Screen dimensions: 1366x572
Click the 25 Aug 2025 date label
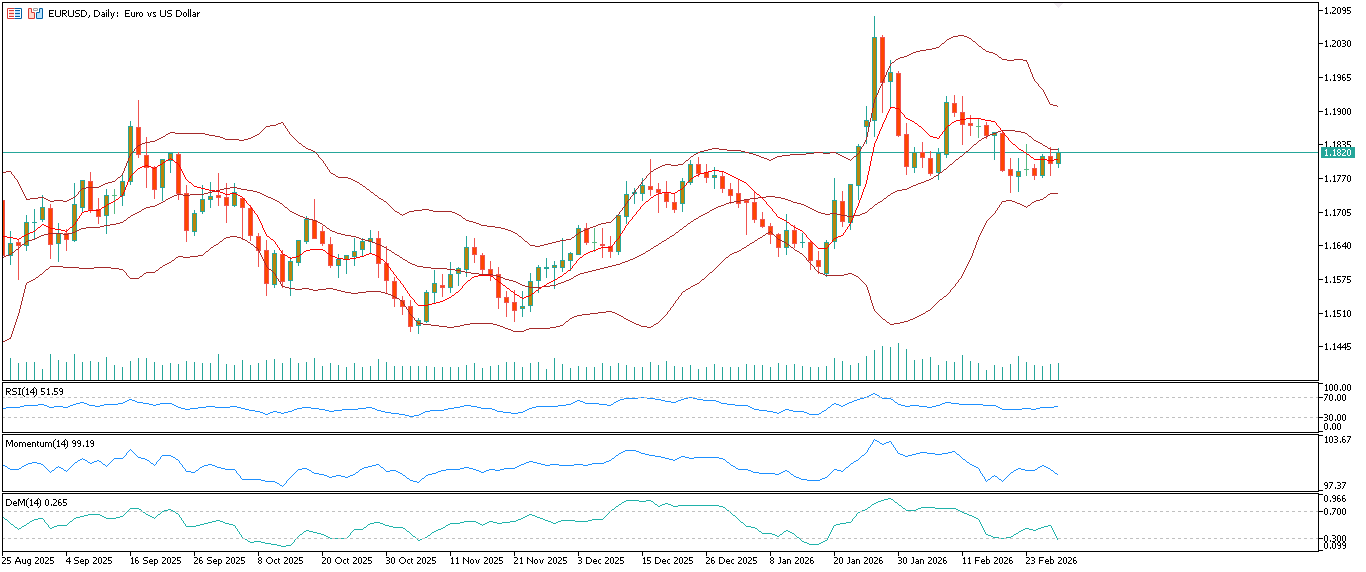(x=27, y=561)
